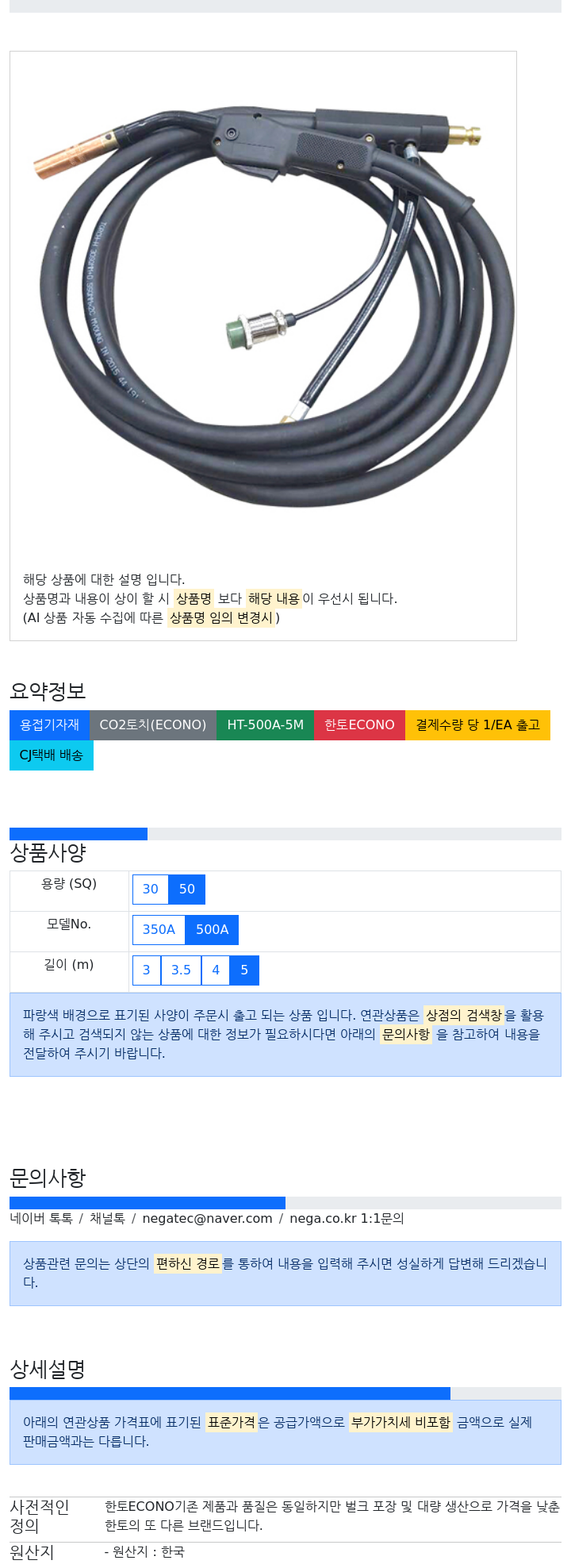Choose capacity option 30 SQ
Screen dimensions: 571x1568
coord(151,889)
